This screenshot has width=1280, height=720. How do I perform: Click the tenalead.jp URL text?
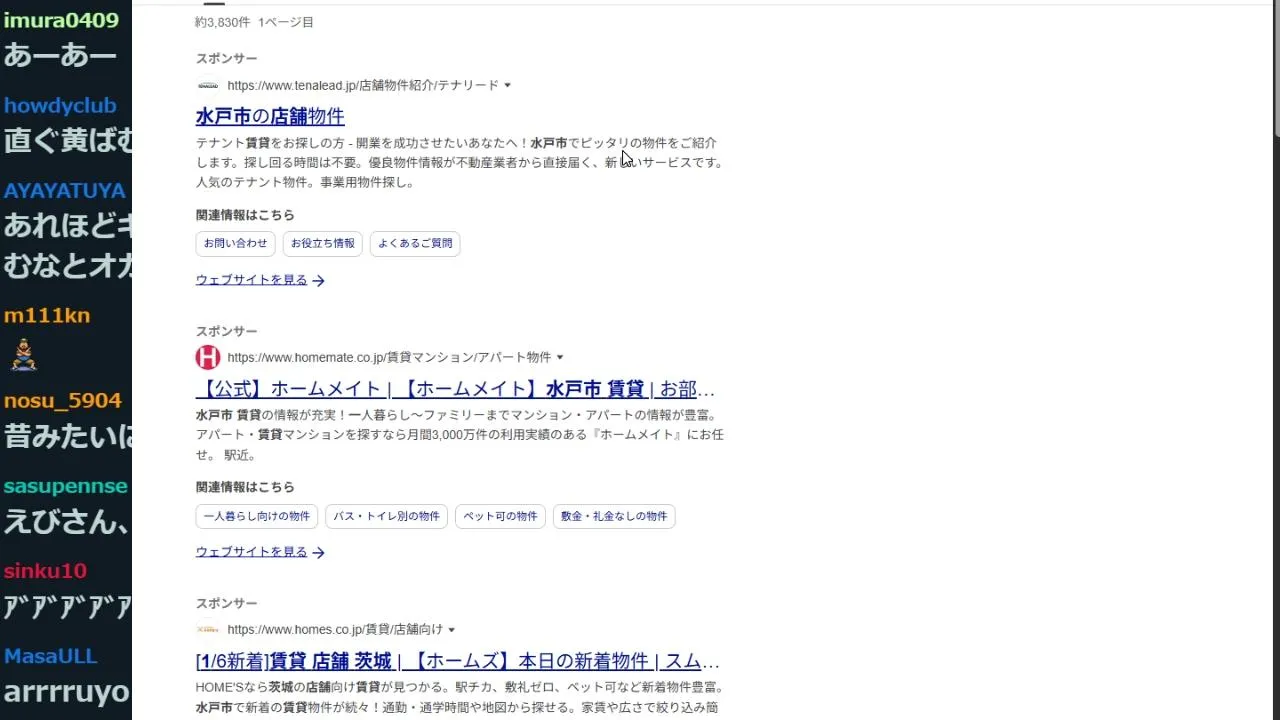coord(362,86)
